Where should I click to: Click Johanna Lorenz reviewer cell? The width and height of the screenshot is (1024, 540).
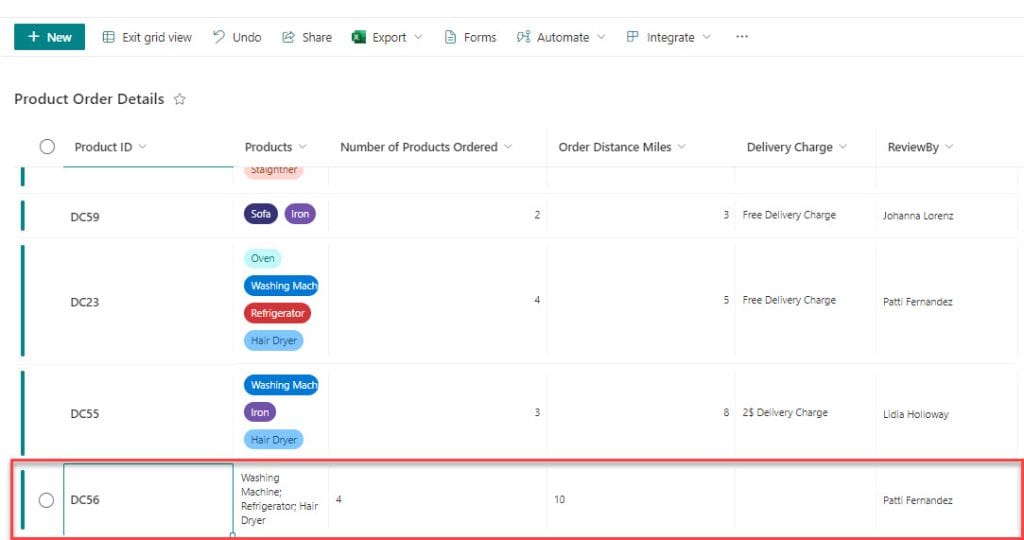click(x=918, y=215)
